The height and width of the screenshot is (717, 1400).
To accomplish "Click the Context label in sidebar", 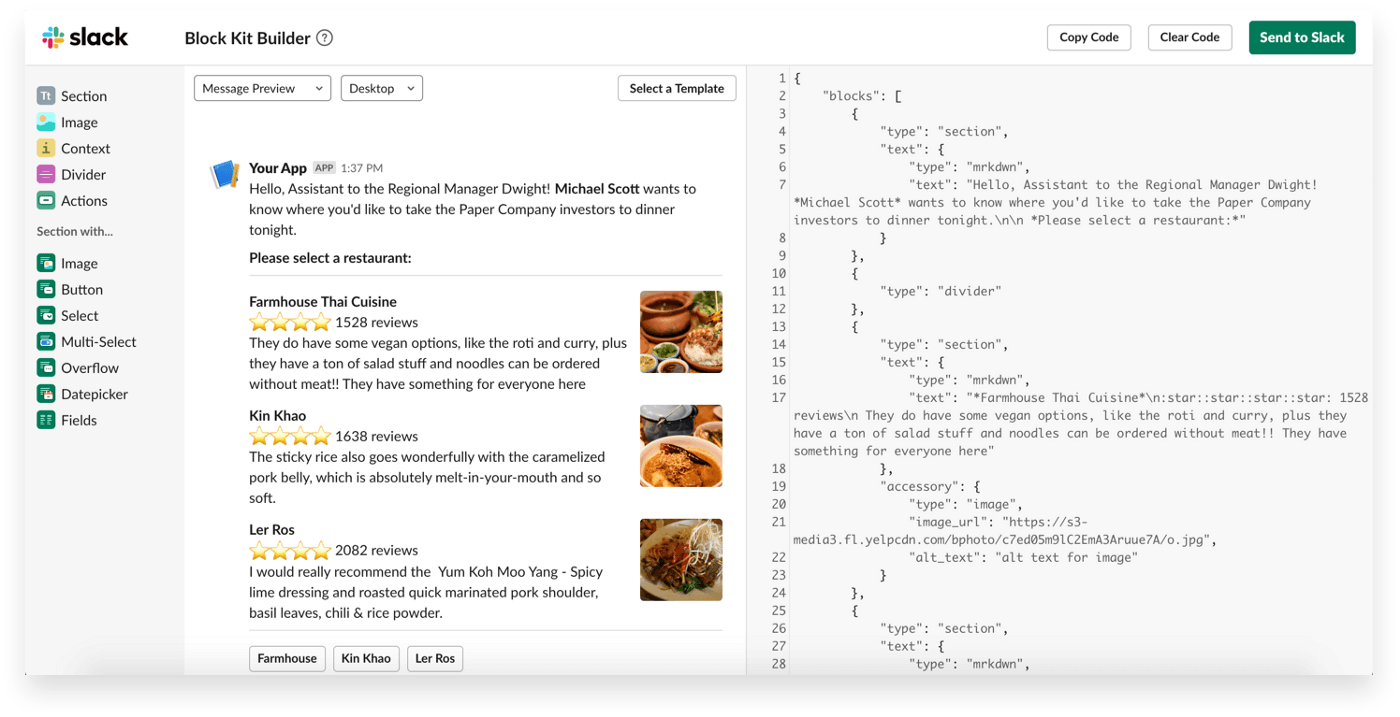I will coord(86,148).
